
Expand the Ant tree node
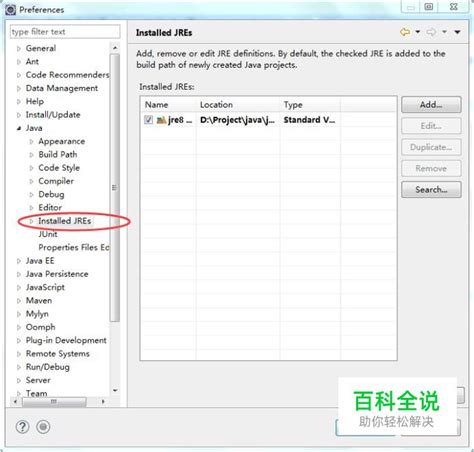pos(19,62)
